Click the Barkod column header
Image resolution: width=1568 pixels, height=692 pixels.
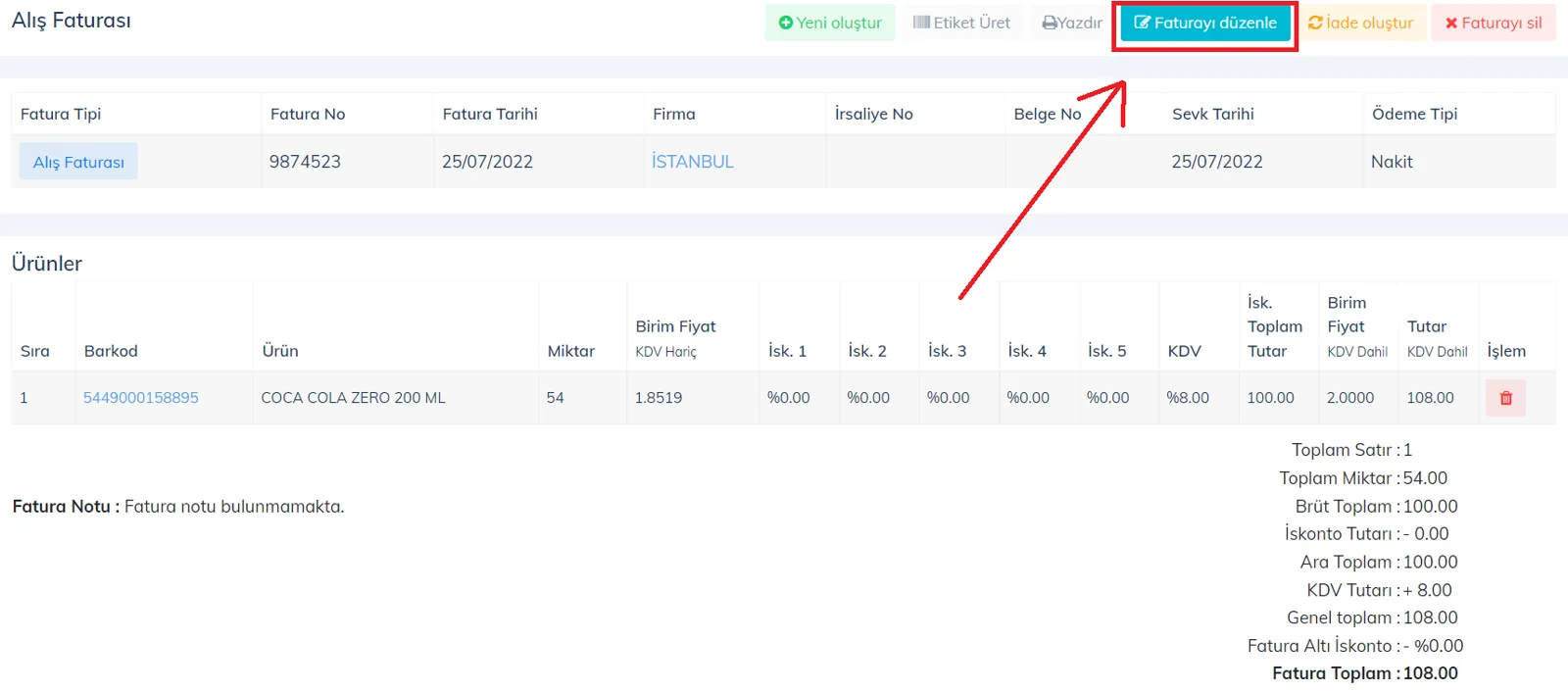pyautogui.click(x=111, y=351)
